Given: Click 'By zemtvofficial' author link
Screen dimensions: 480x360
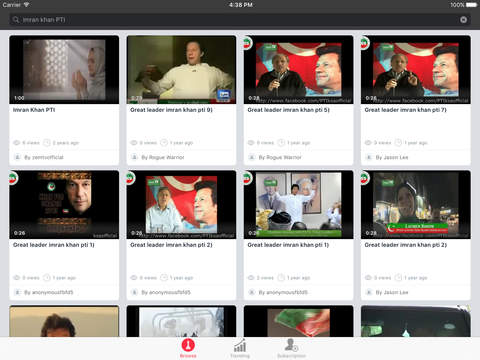Looking at the screenshot, I should pos(44,157).
